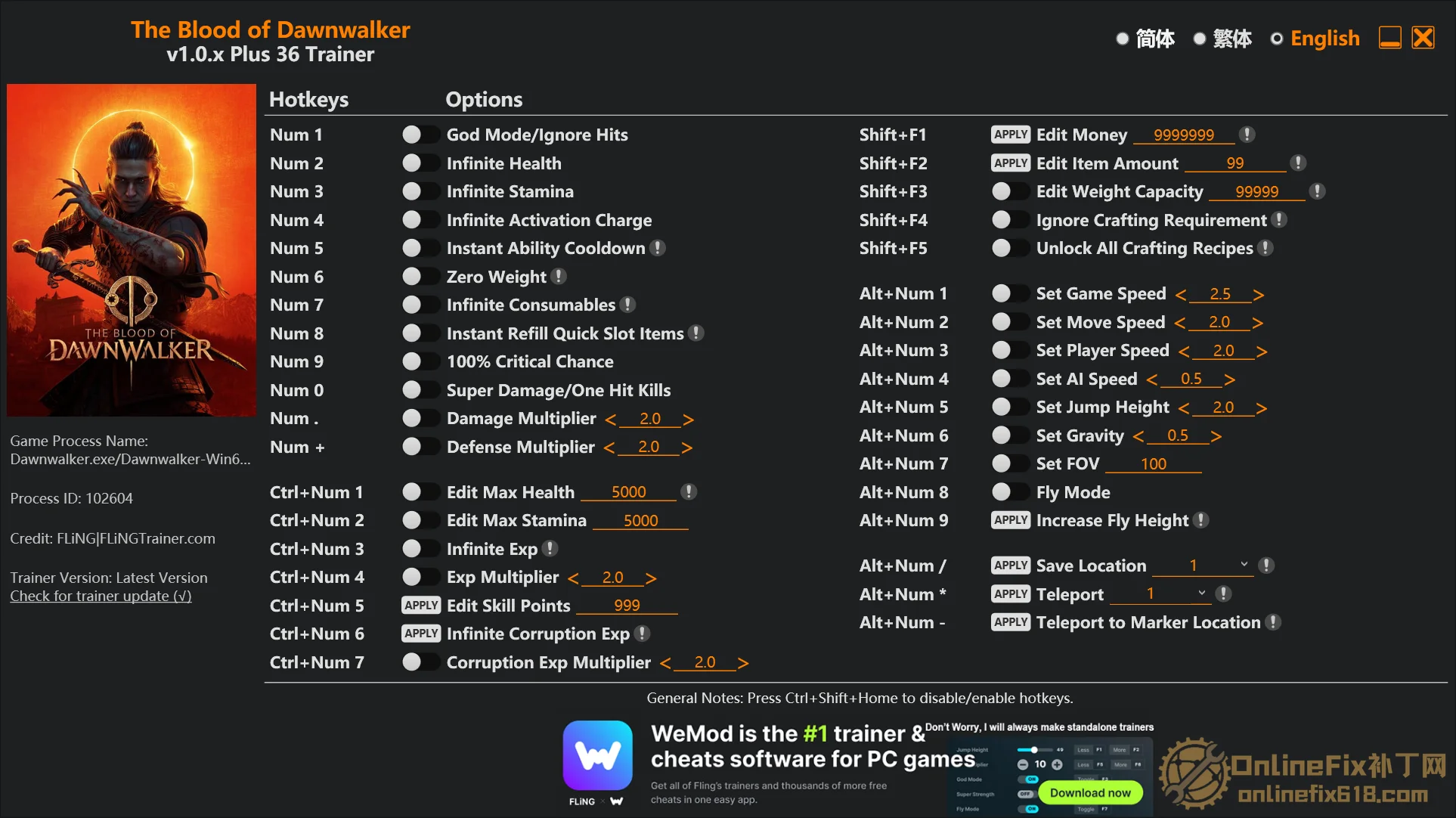Turn on Corruption Exp Multiplier toggle
The height and width of the screenshot is (818, 1456).
coord(420,662)
